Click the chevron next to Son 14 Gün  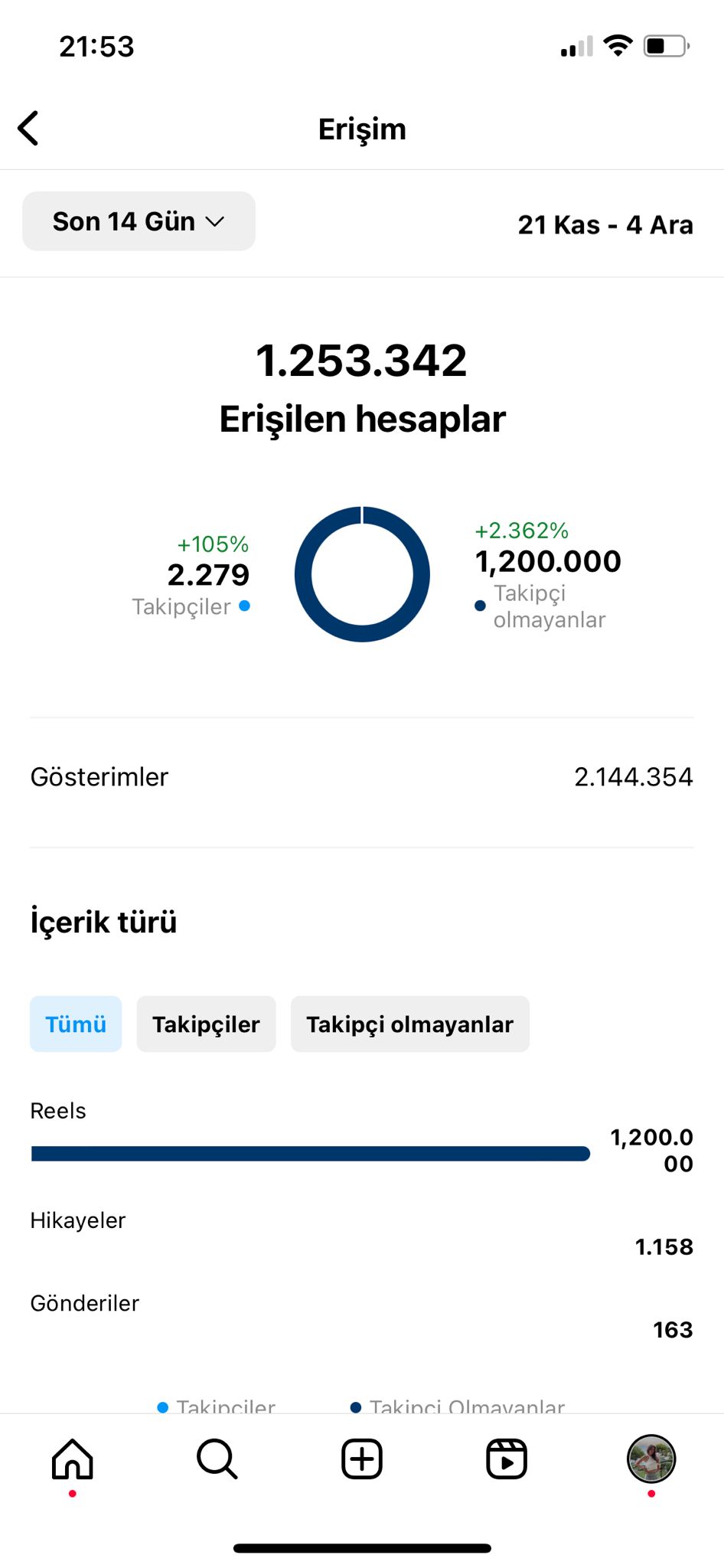[x=215, y=222]
